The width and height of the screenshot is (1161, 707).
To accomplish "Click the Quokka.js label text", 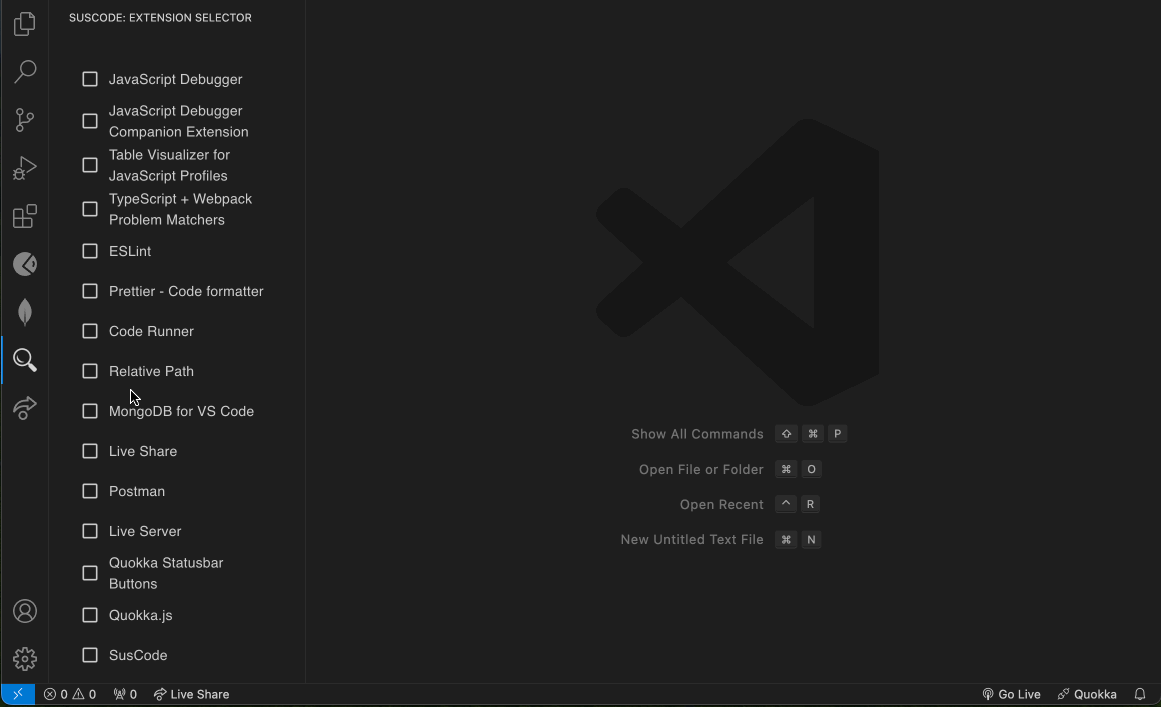I will (x=141, y=615).
